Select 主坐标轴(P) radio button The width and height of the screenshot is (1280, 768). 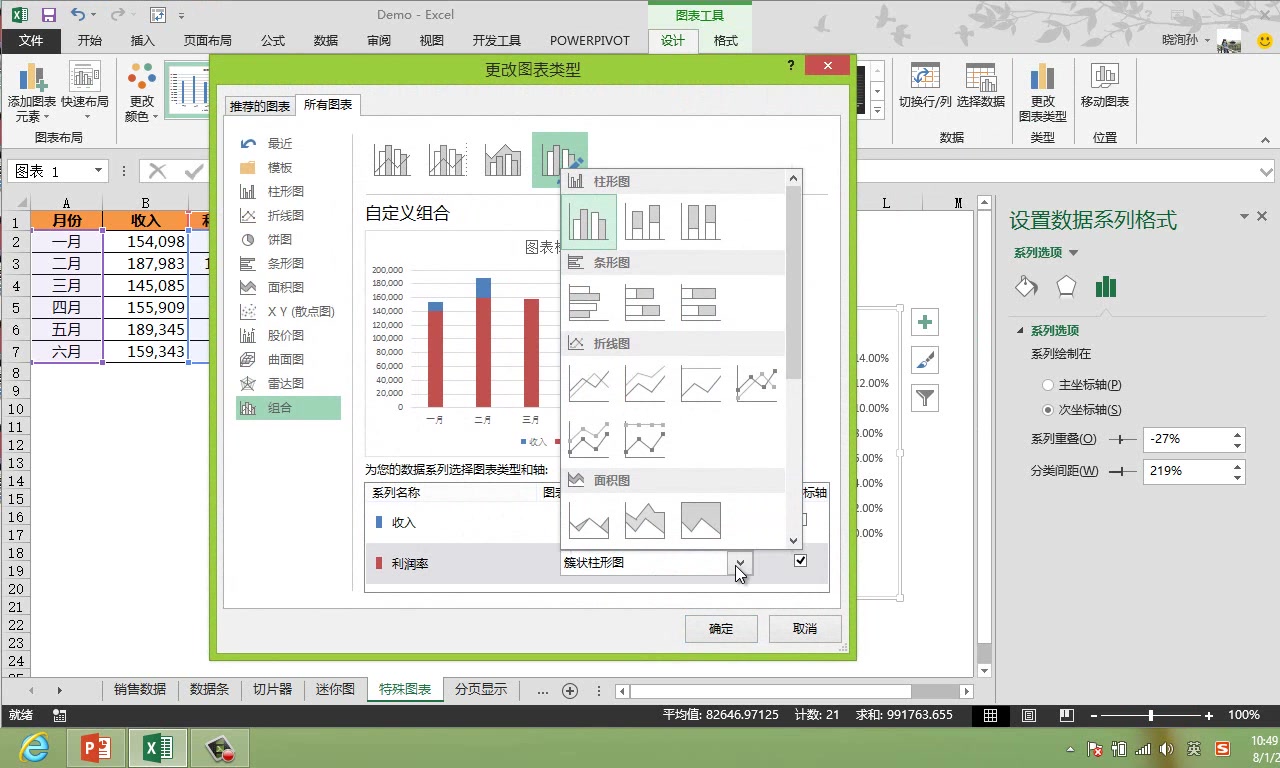pos(1048,384)
